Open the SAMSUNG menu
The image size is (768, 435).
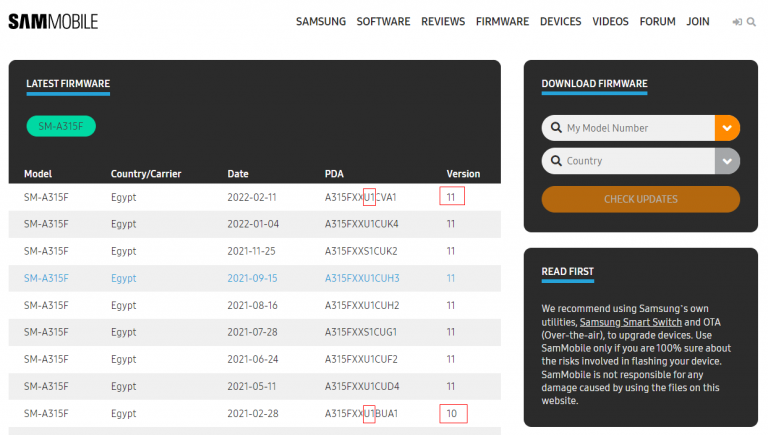(321, 22)
